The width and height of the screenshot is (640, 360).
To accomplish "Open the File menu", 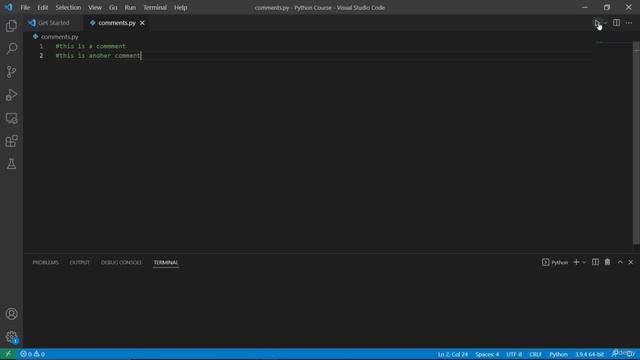I will pyautogui.click(x=25, y=7).
